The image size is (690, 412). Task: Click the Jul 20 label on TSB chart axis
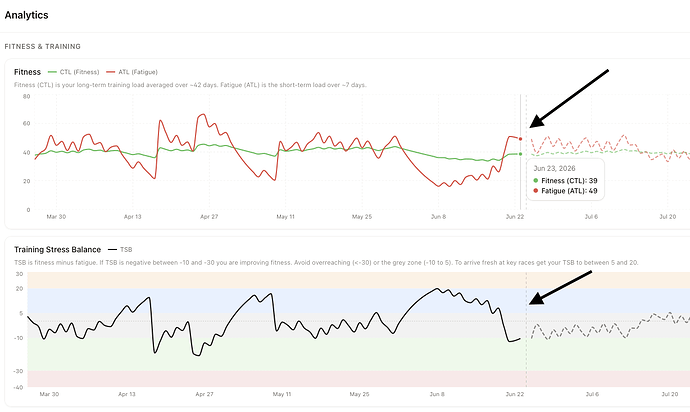[x=670, y=394]
